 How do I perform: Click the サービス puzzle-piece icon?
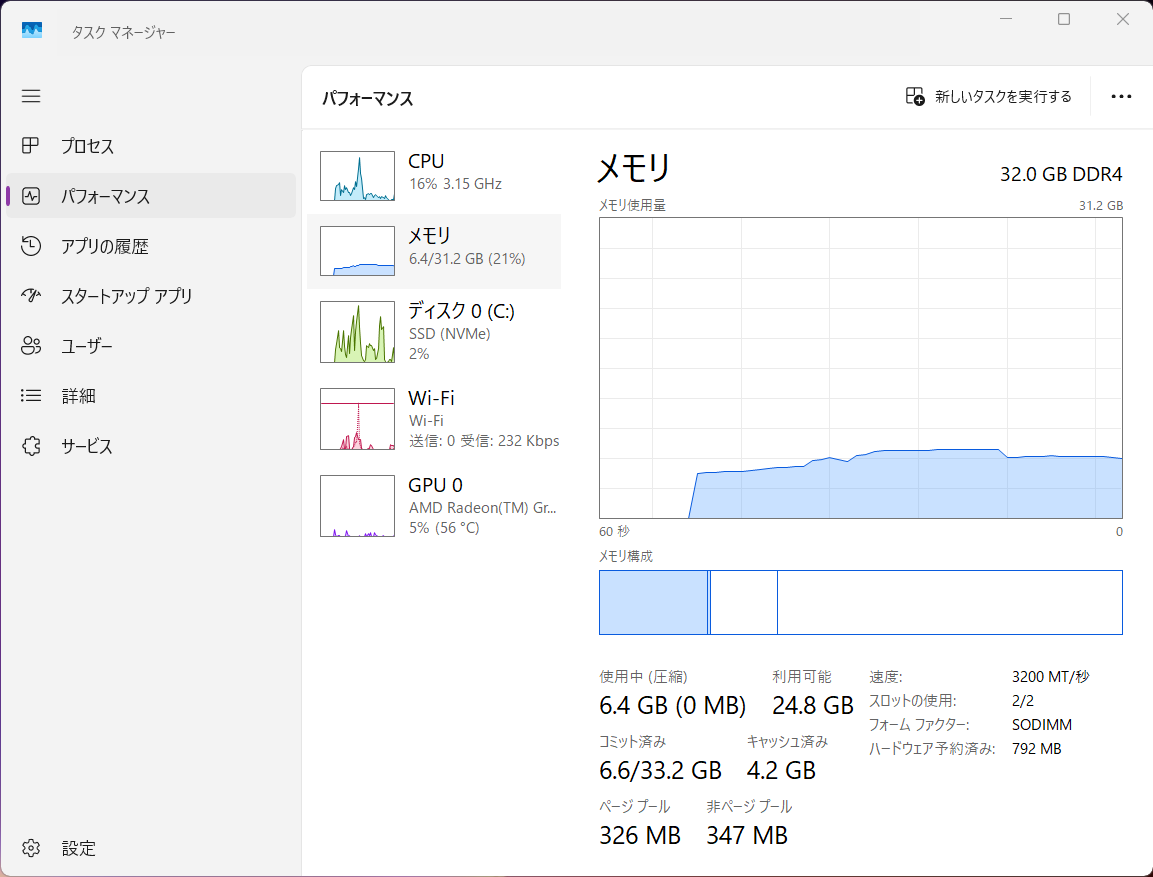pos(31,445)
